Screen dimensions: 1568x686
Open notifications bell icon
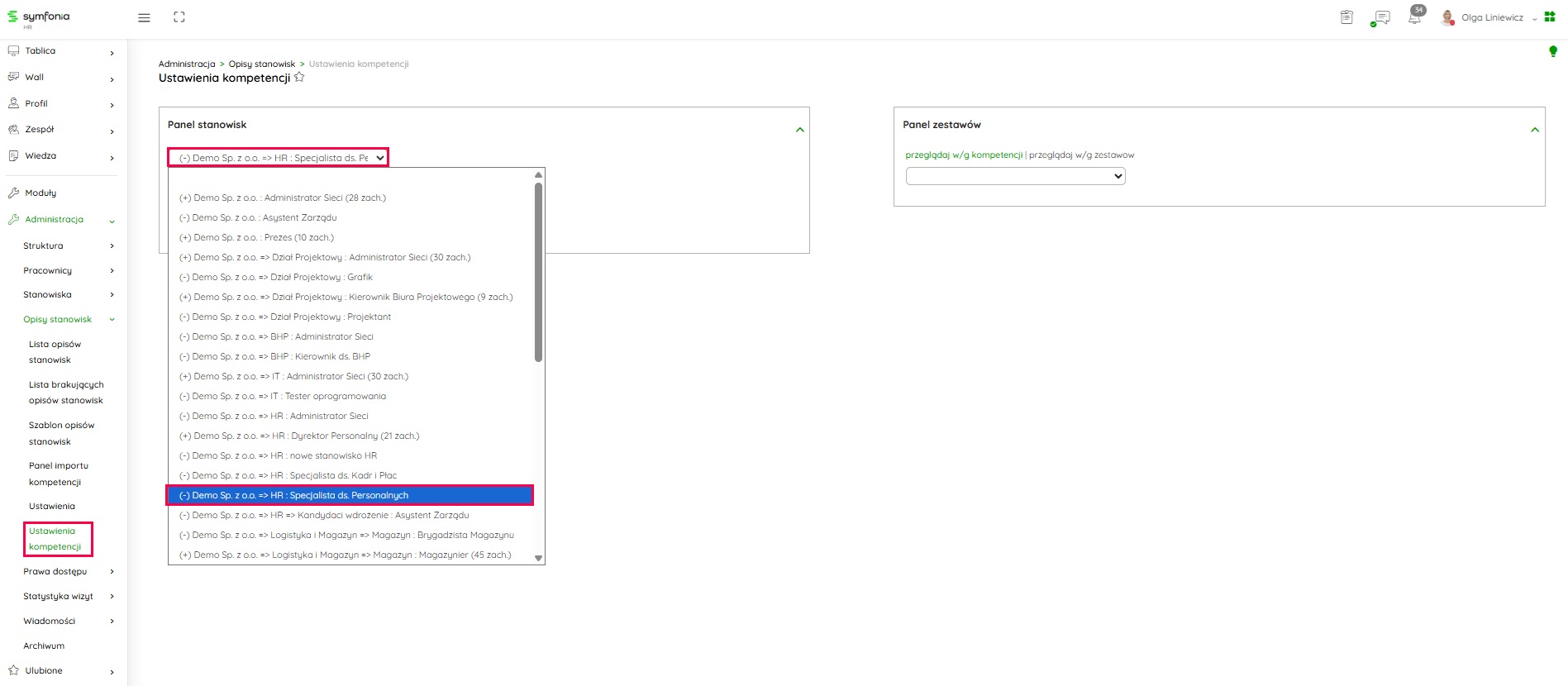1415,17
